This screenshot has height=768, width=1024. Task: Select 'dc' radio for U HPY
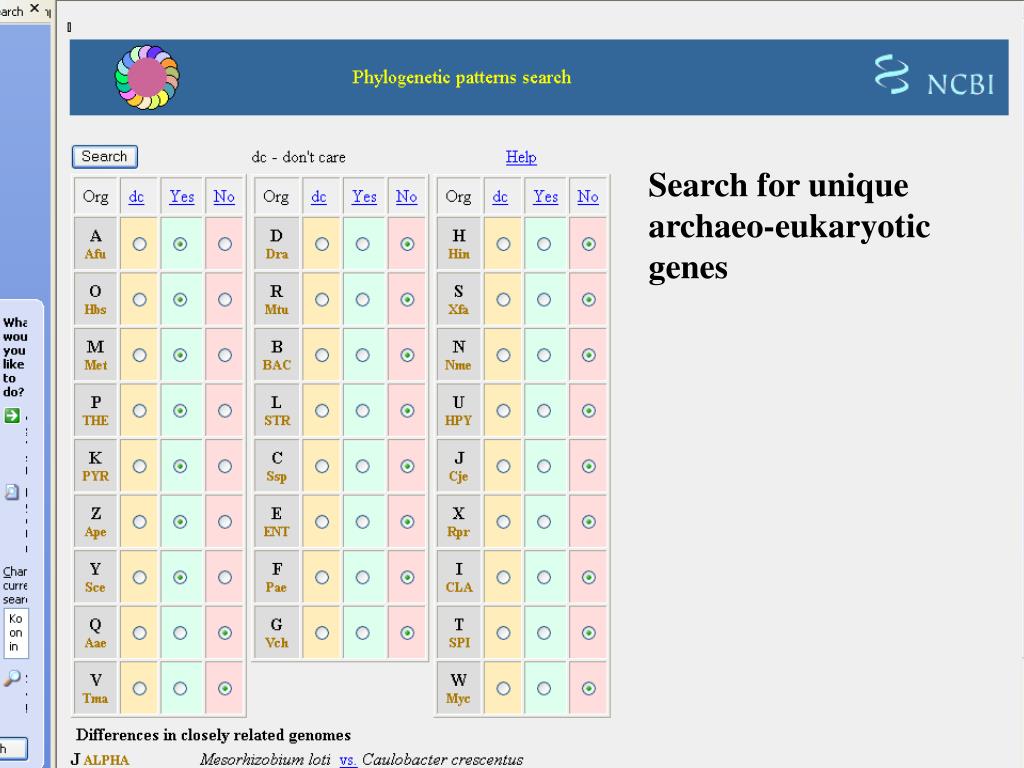(x=503, y=411)
